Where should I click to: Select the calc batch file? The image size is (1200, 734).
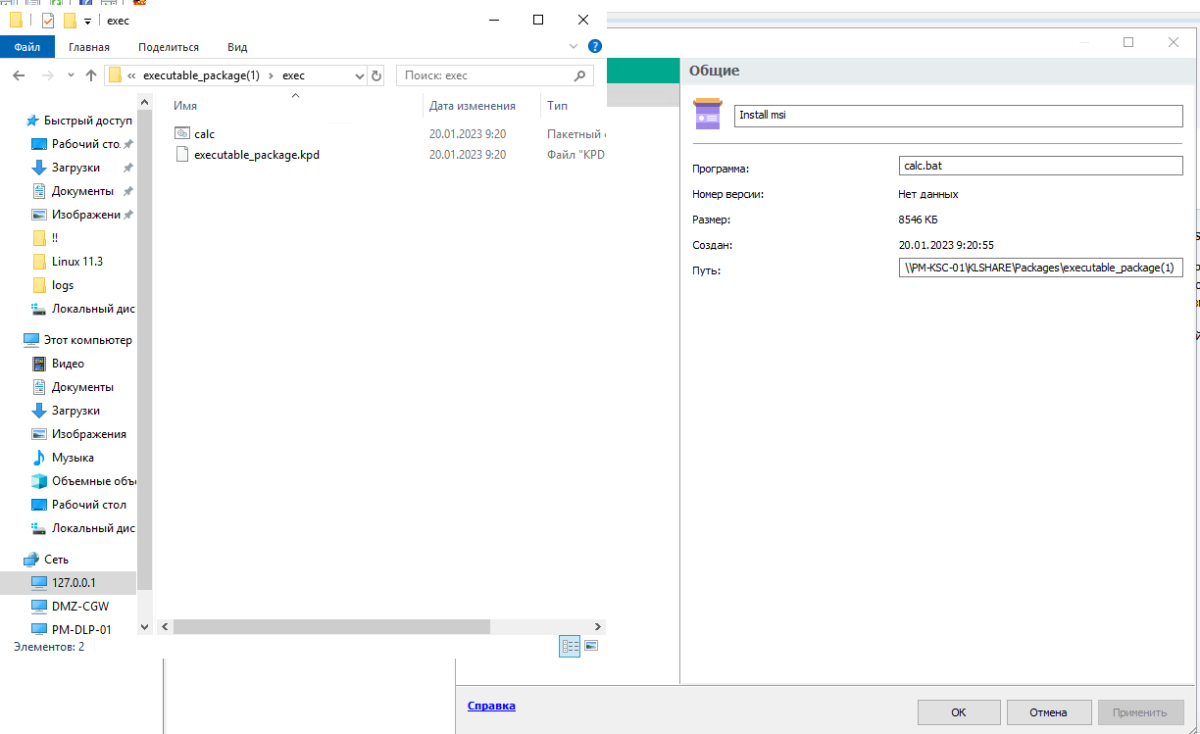click(x=204, y=134)
